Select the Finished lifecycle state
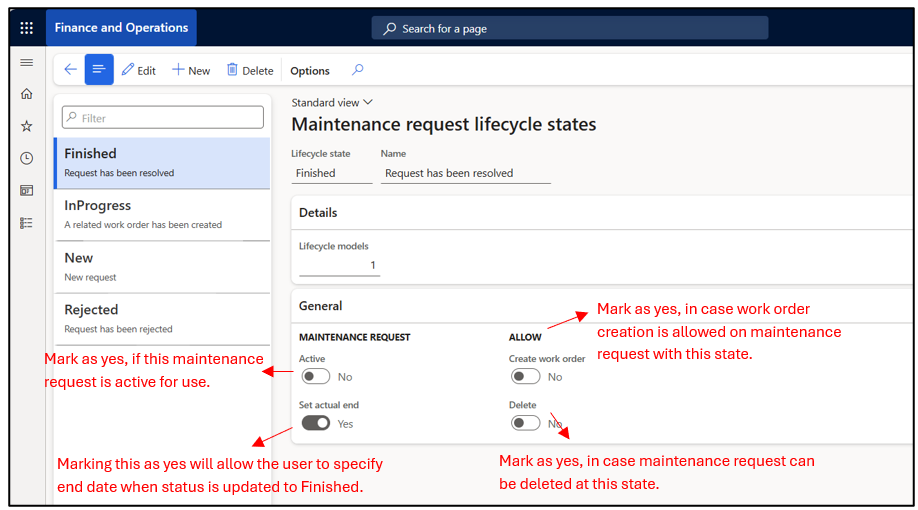 pyautogui.click(x=162, y=163)
